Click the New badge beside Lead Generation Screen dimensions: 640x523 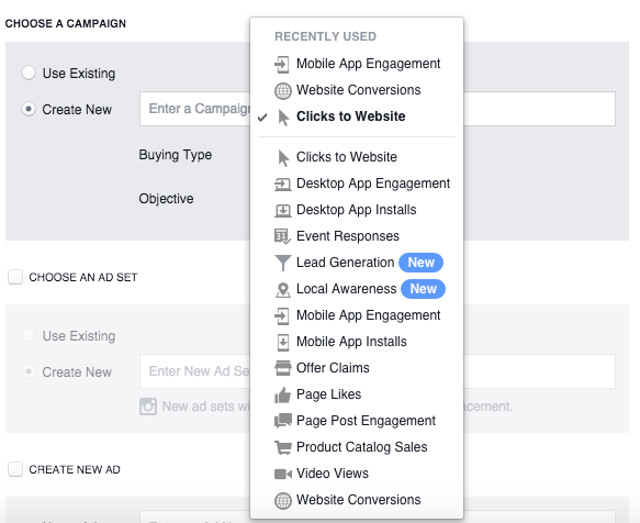[421, 263]
